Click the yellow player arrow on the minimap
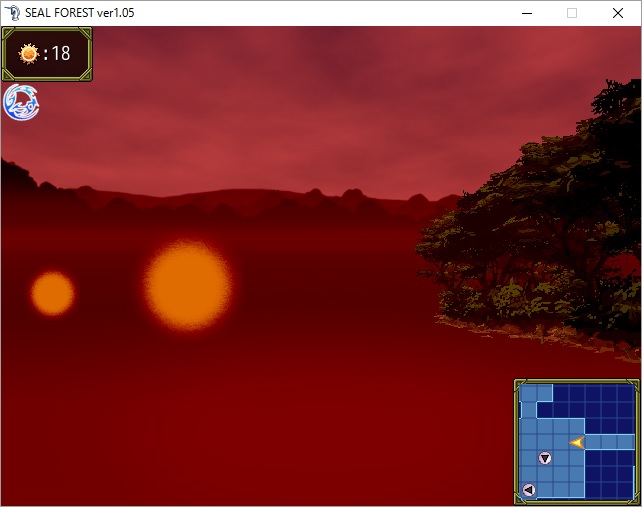Screen dimensions: 642x507 point(577,442)
